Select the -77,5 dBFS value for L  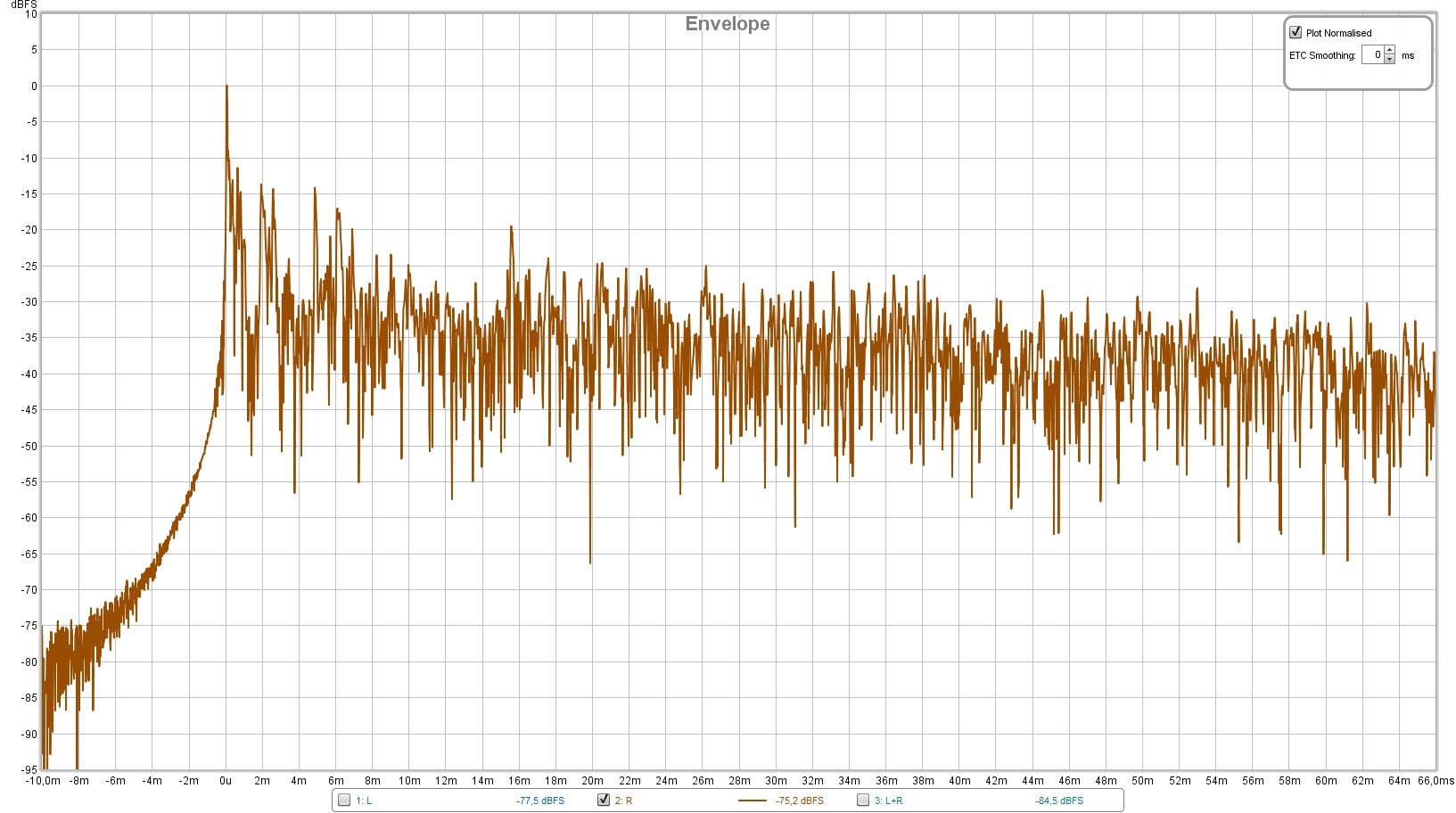coord(540,801)
